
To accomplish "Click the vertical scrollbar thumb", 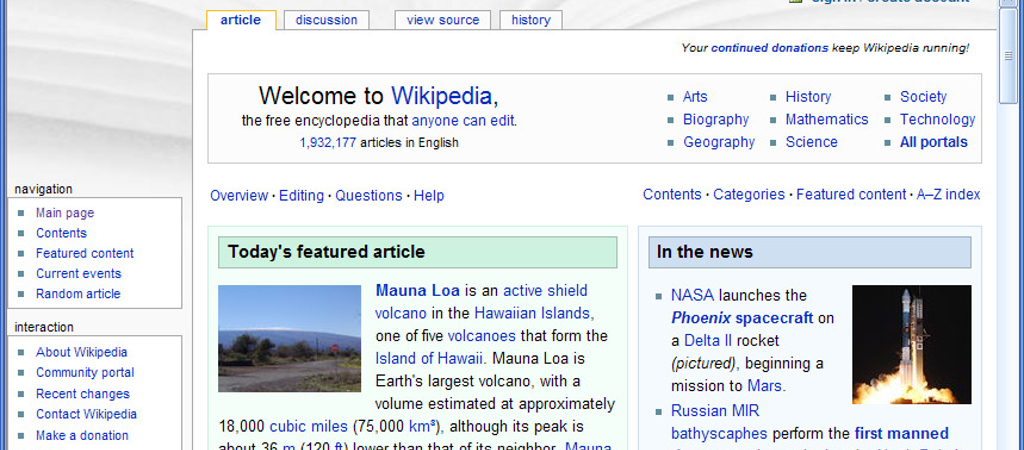I will coord(1008,56).
